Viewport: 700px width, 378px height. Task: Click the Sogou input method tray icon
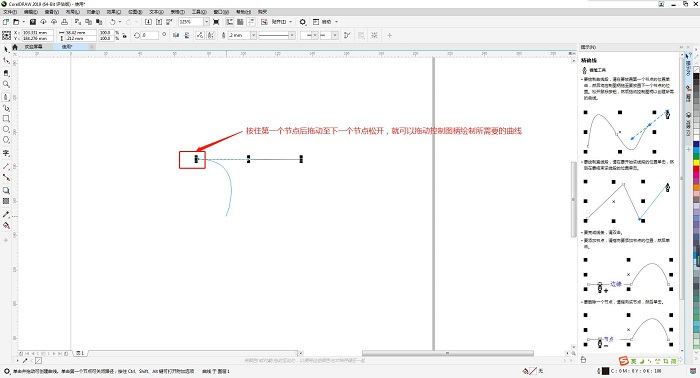point(623,361)
